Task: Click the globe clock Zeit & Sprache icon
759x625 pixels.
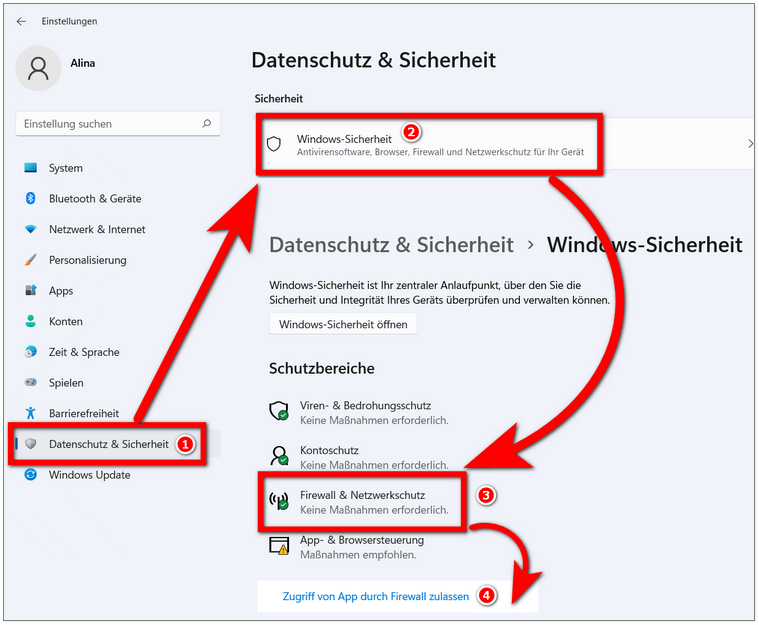Action: 30,352
